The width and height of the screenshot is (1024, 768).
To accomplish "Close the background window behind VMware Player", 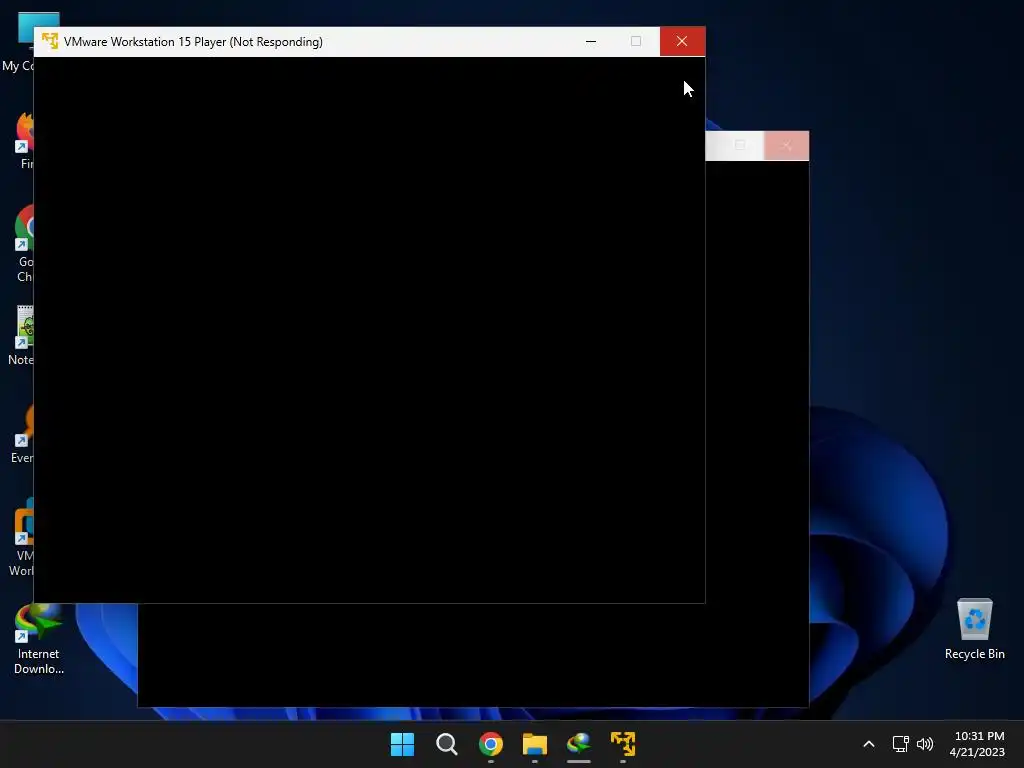I will click(786, 146).
